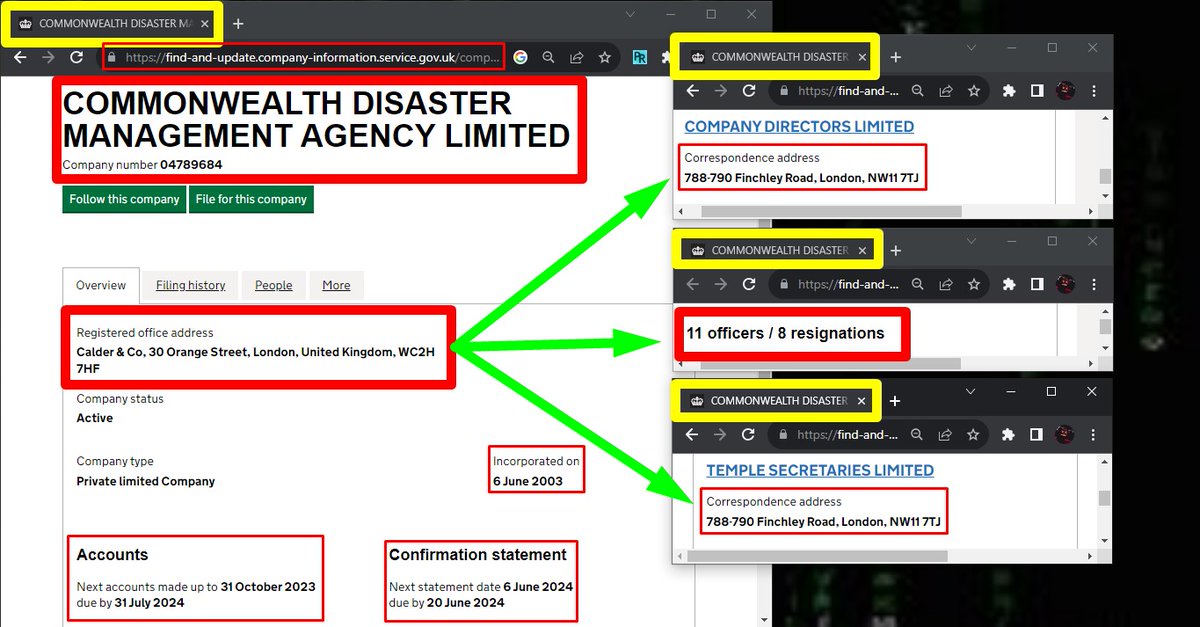Click back arrow in 11 officers window
Image resolution: width=1200 pixels, height=627 pixels.
[692, 285]
